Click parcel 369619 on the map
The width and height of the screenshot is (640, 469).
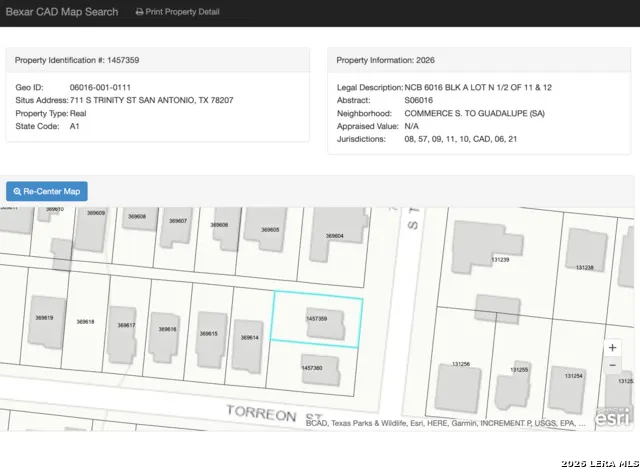click(44, 317)
